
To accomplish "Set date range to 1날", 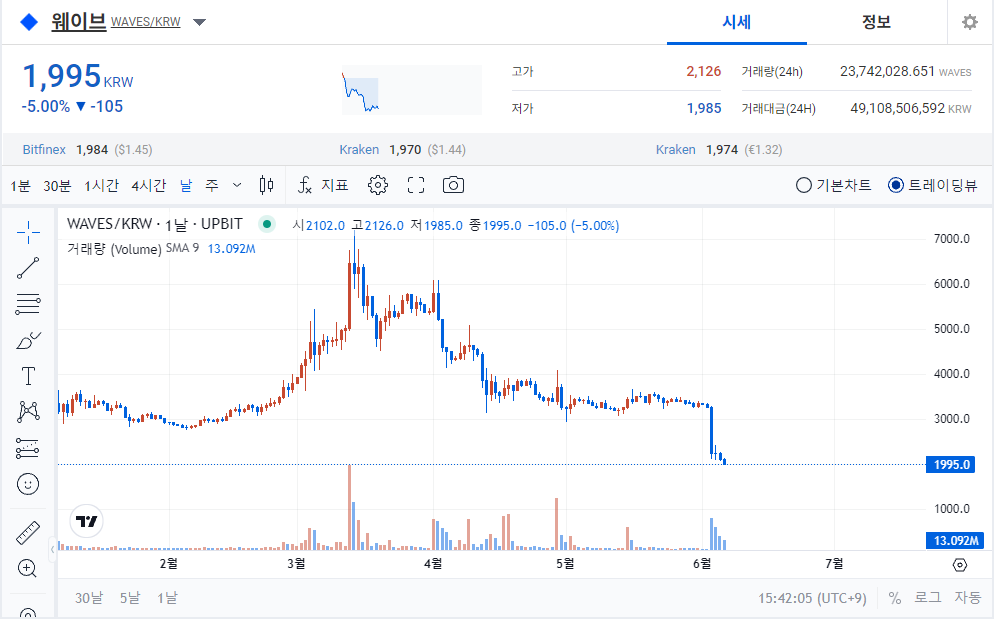I will (x=167, y=598).
